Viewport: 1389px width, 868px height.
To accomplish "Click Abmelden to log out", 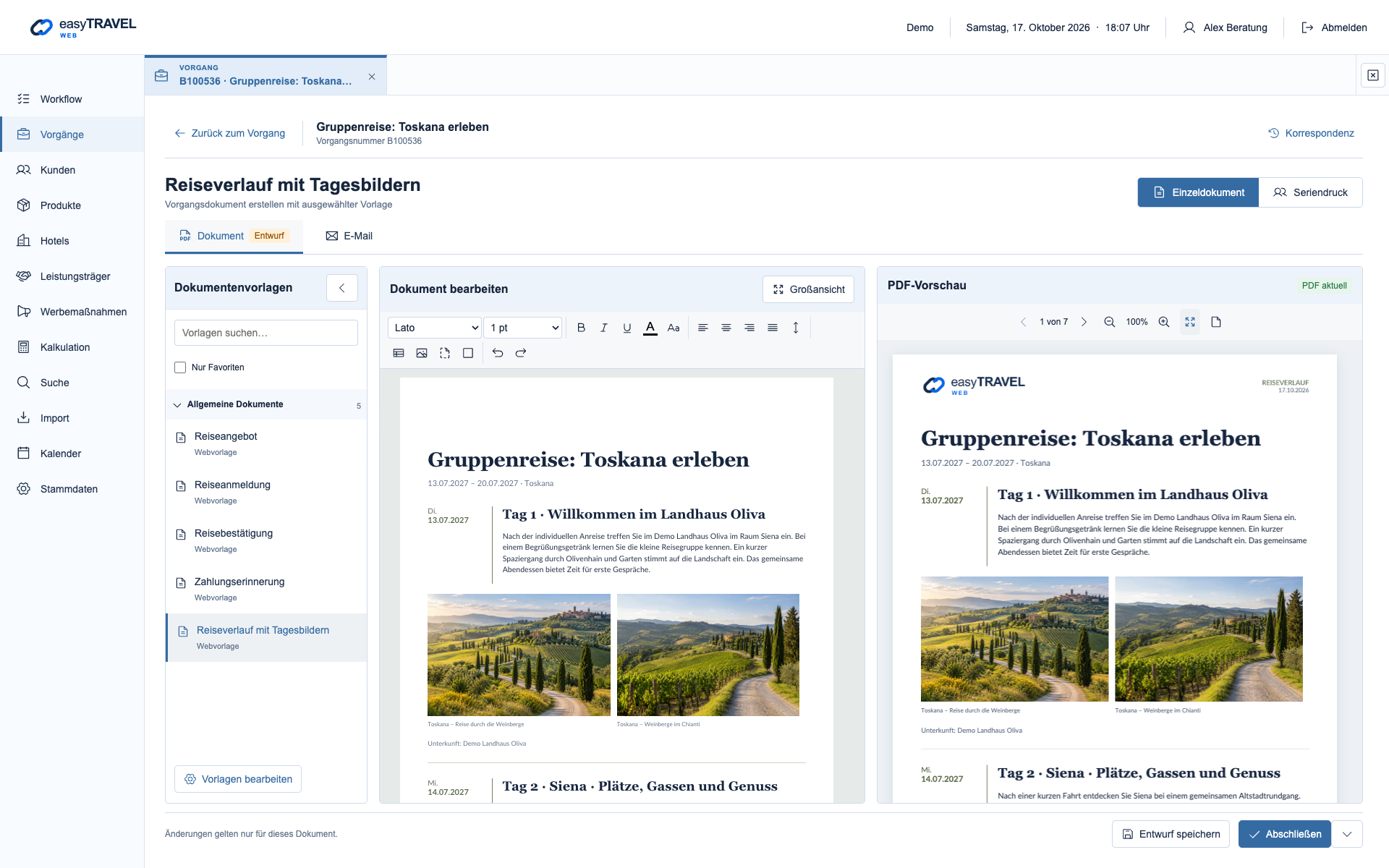I will 1334,27.
